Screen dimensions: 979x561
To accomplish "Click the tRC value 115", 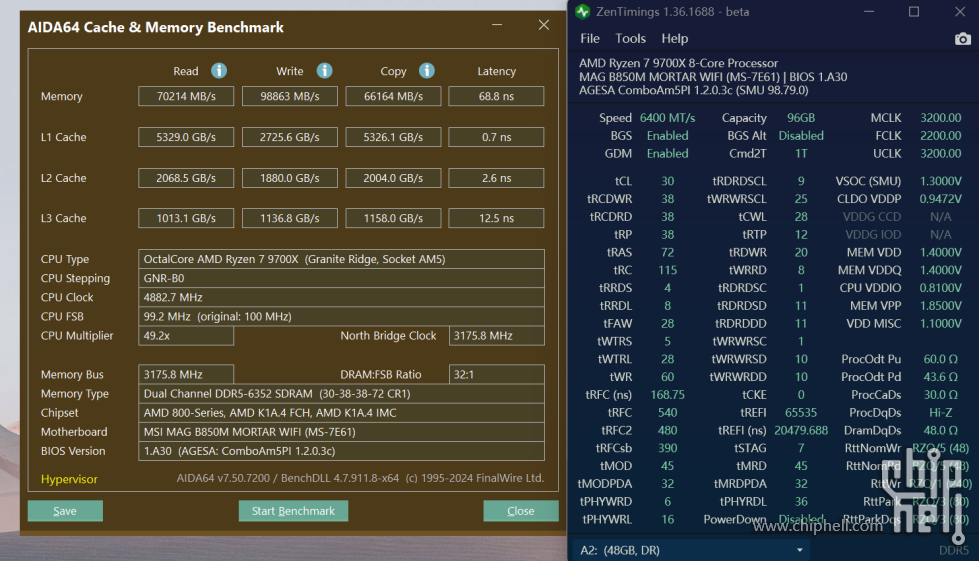I will (667, 270).
